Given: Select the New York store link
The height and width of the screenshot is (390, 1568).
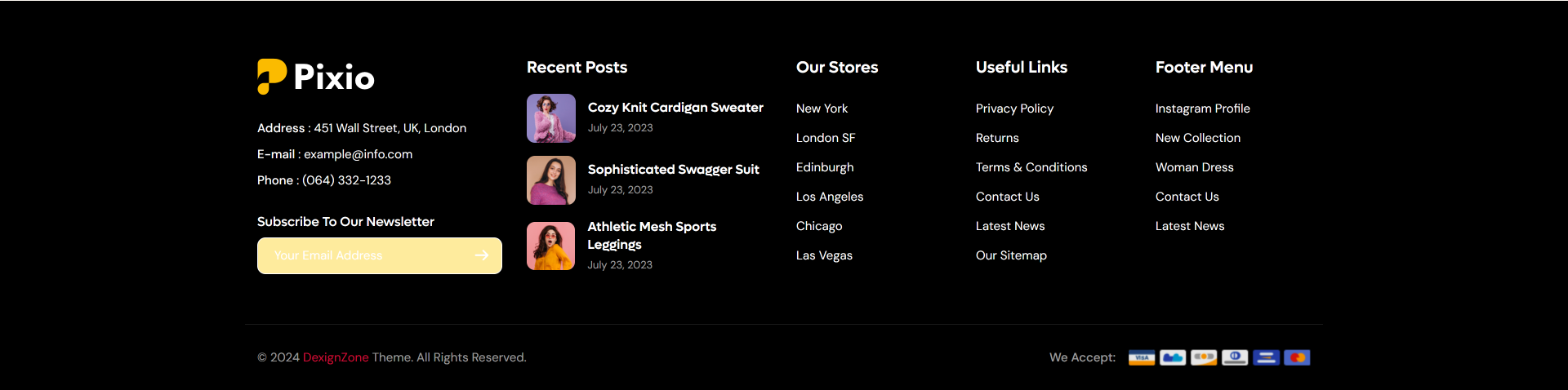Looking at the screenshot, I should [822, 109].
